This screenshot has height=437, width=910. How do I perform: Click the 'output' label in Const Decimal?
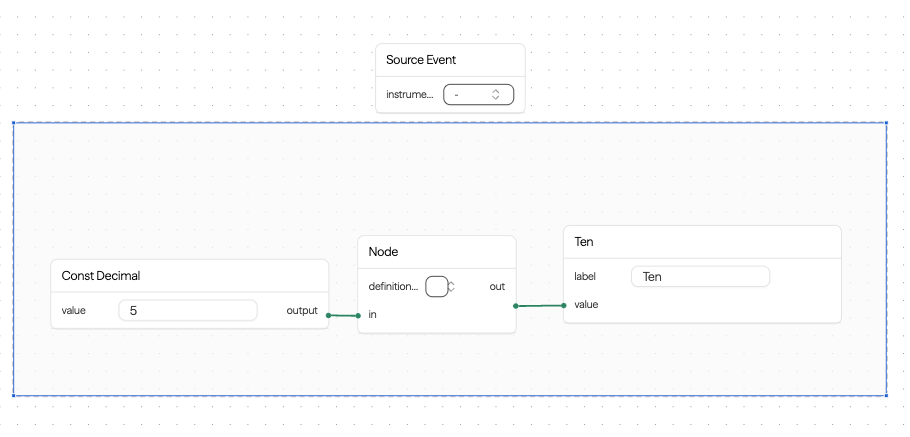(x=302, y=310)
